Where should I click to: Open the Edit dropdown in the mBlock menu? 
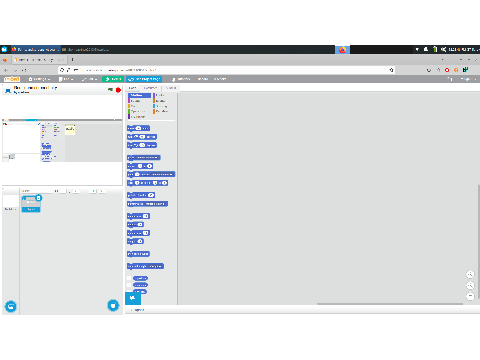[x=89, y=79]
